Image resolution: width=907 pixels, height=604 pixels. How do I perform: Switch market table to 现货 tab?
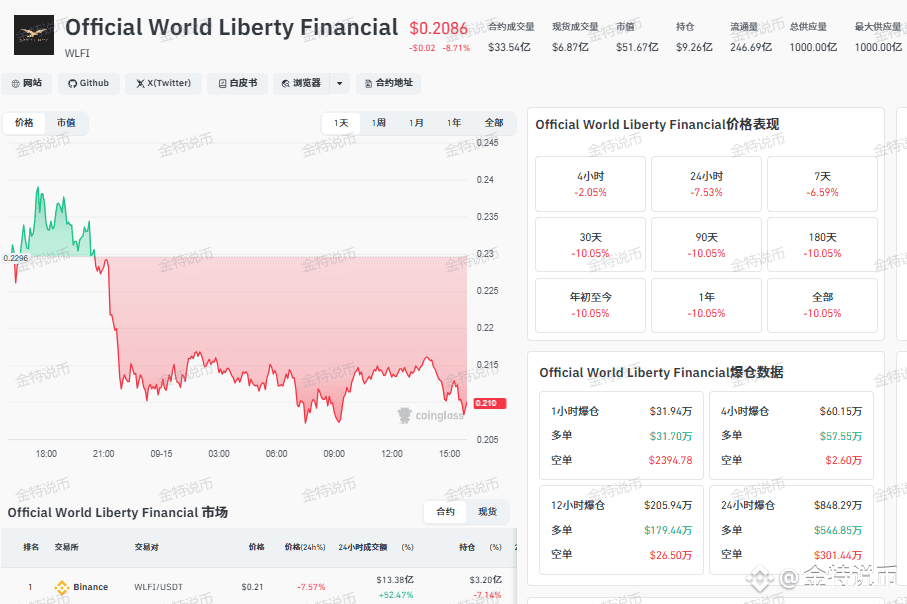point(488,512)
